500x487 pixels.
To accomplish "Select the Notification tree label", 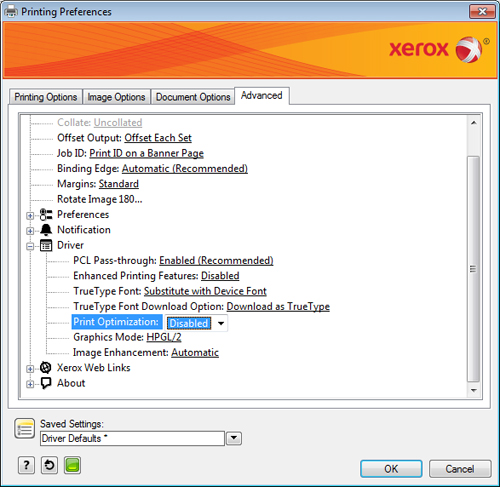I will click(x=84, y=230).
